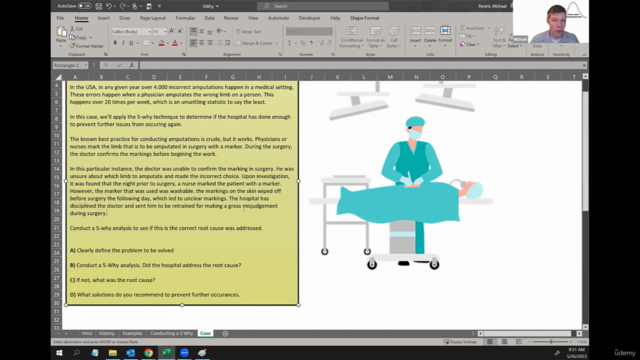This screenshot has height=360, width=640.
Task: Click the Name Box showing Rectangle 1
Action: [70, 65]
